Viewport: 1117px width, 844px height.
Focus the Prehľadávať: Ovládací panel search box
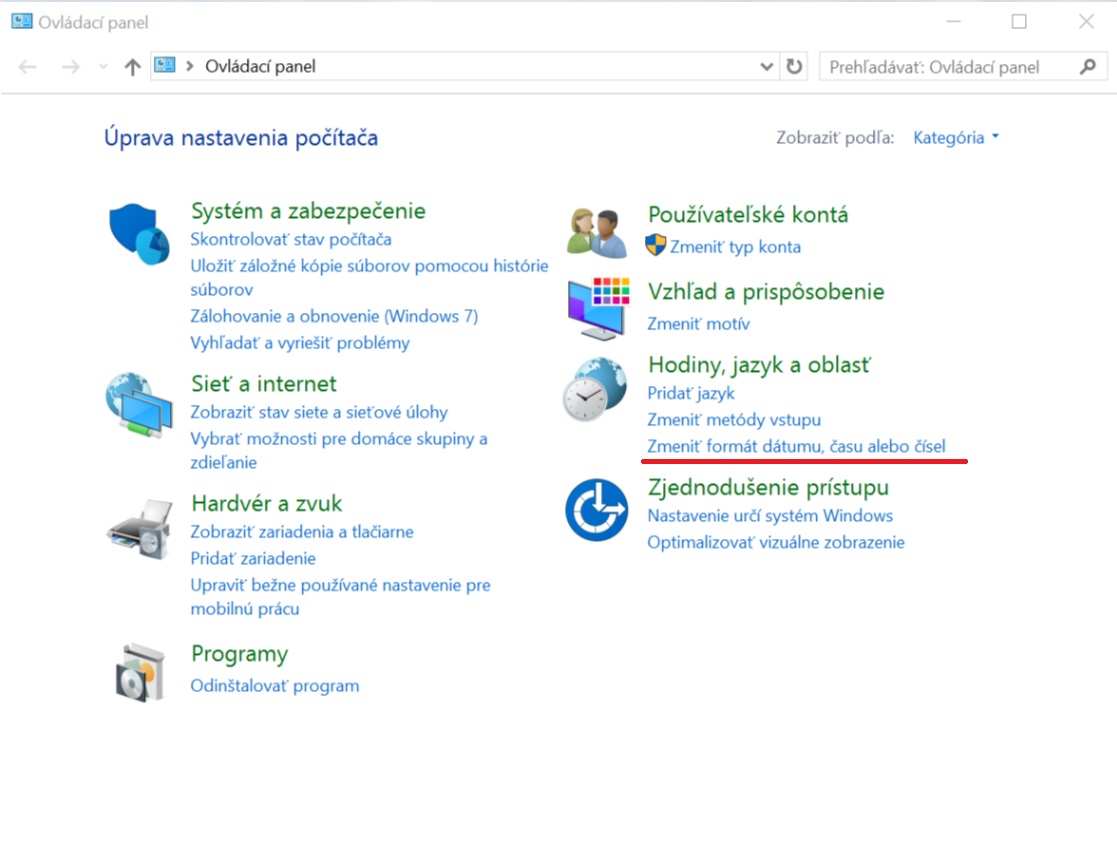(x=963, y=67)
